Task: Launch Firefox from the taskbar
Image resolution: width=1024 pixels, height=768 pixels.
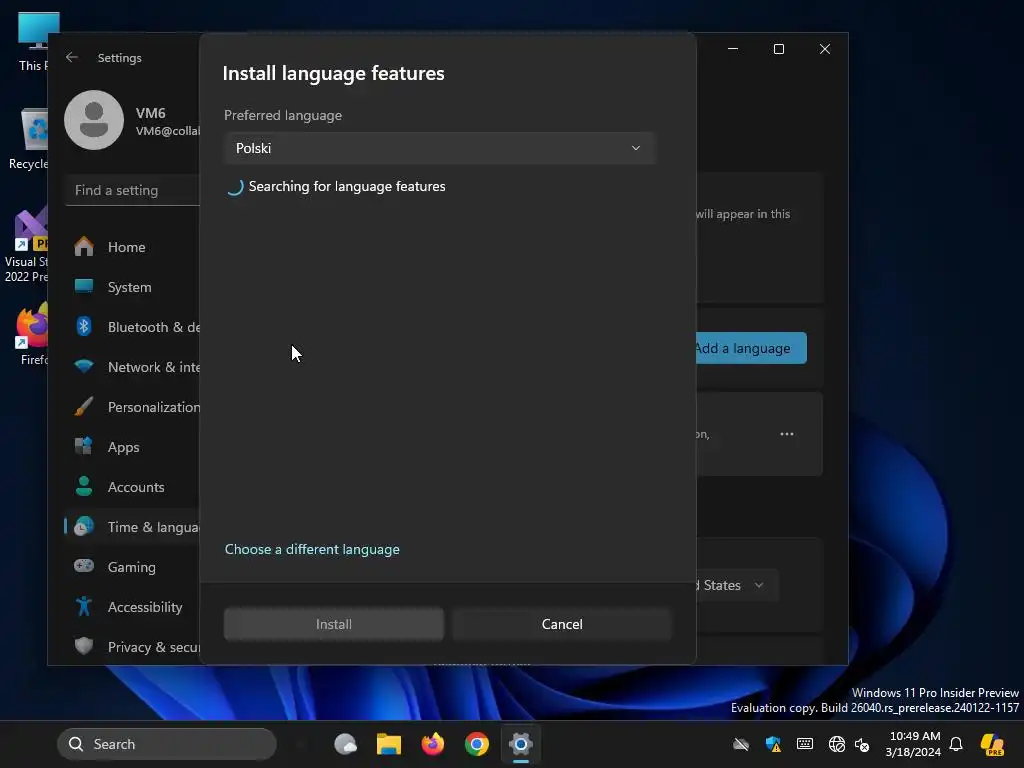Action: 432,744
